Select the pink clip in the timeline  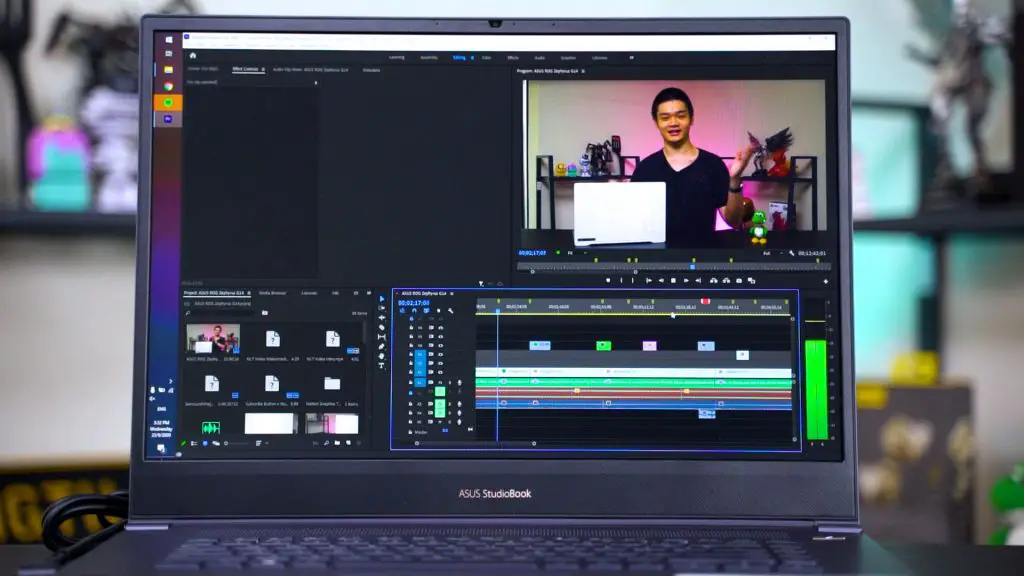pyautogui.click(x=649, y=345)
